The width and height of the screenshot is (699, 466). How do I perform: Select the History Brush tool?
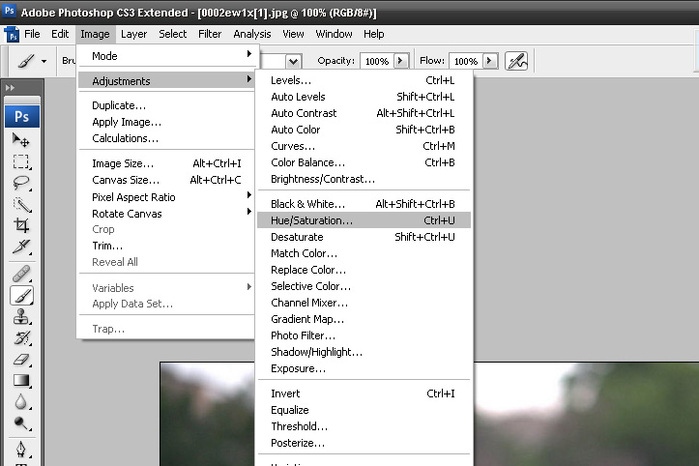(x=21, y=338)
